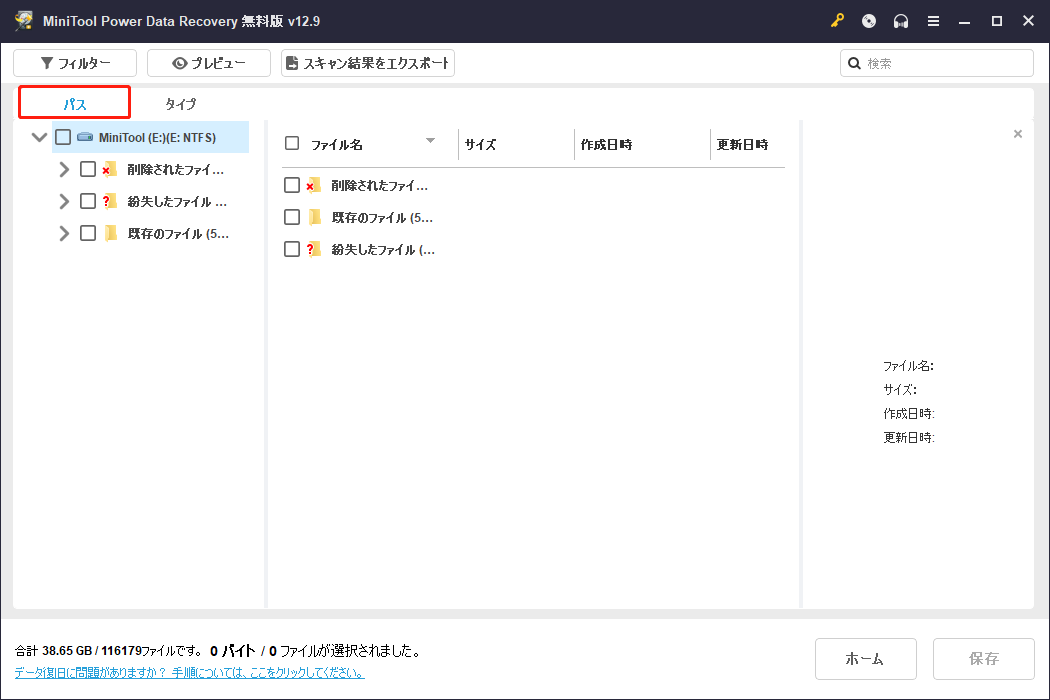Viewport: 1050px width, 700px height.
Task: Minimize the MiniTool window
Action: point(964,21)
